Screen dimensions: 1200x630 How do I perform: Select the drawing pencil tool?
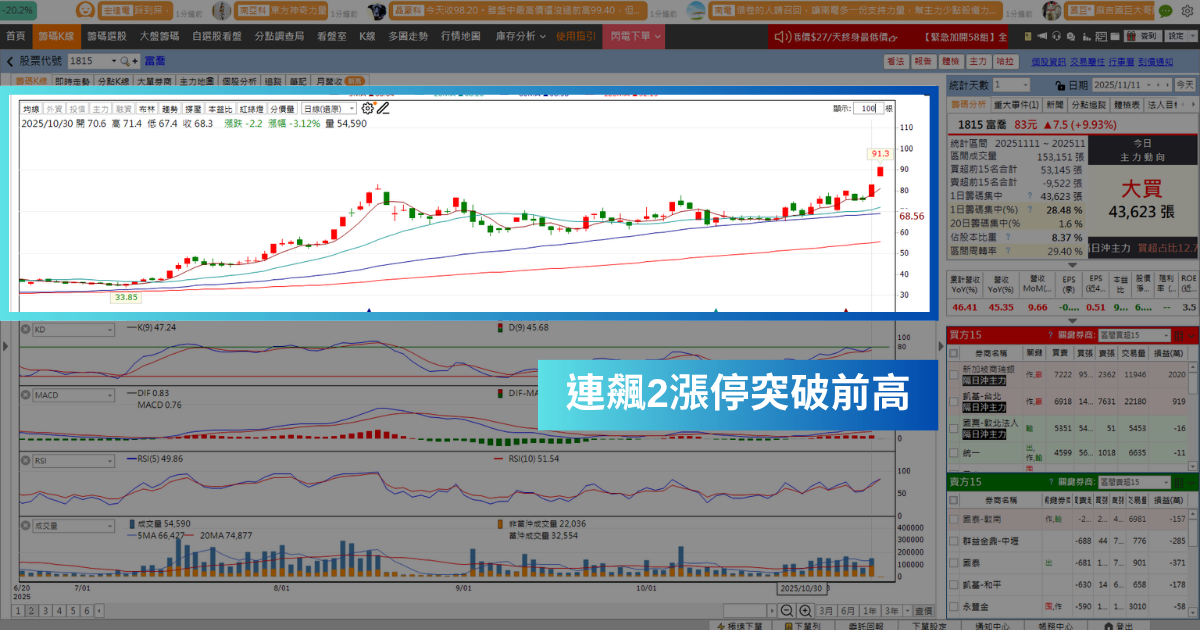[382, 108]
